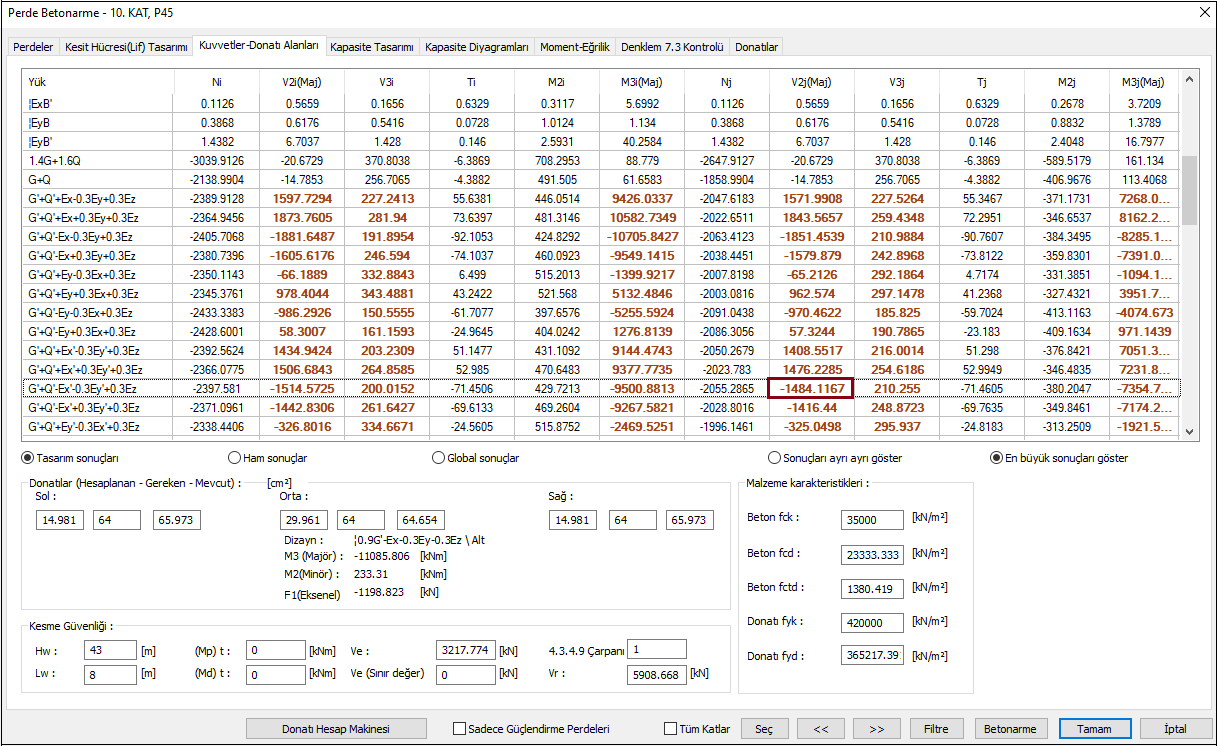This screenshot has height=746, width=1217.
Task: Go to previous wall with << button
Action: [821, 729]
